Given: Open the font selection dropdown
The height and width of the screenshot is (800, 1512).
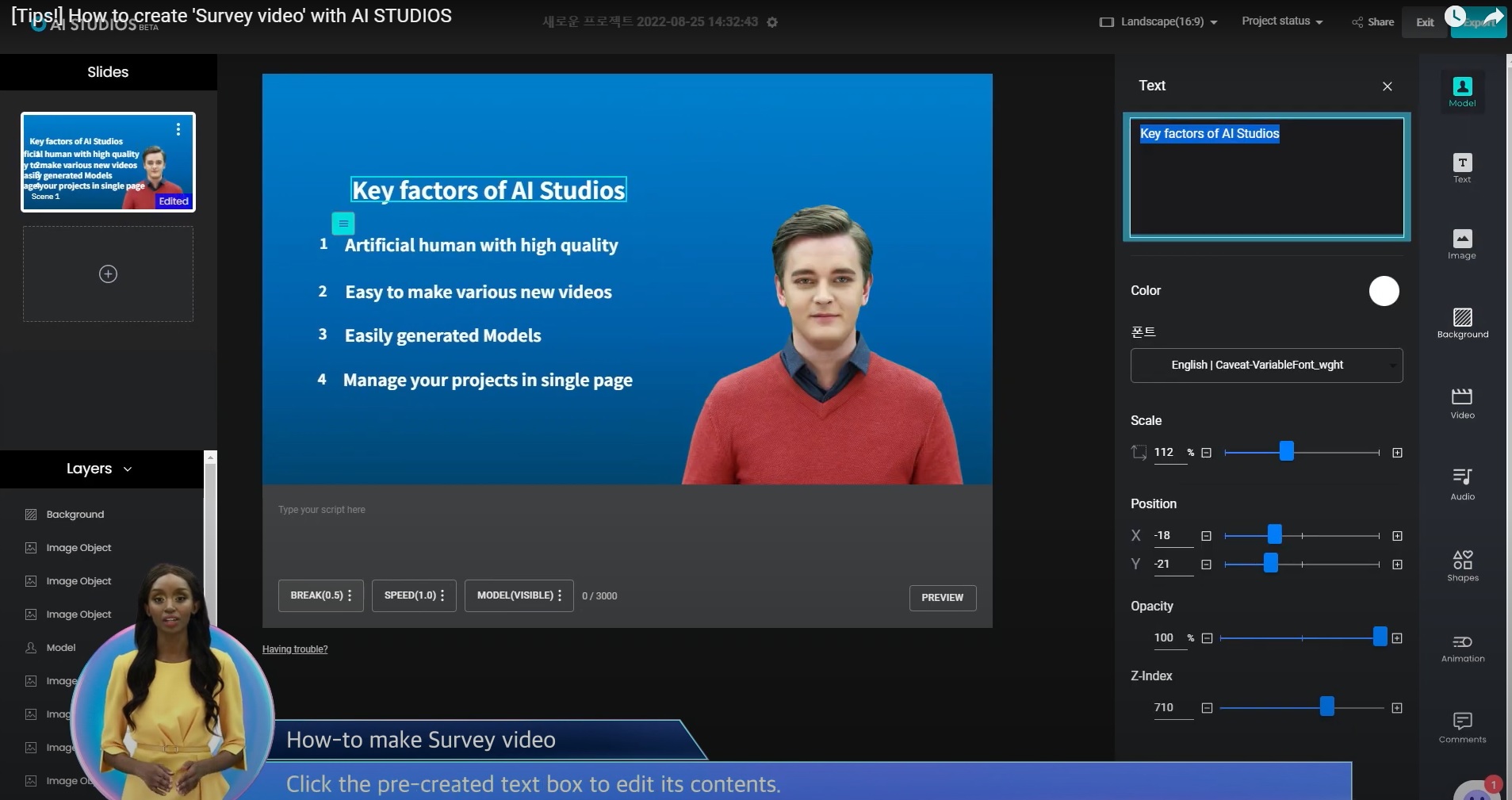Looking at the screenshot, I should (1266, 366).
